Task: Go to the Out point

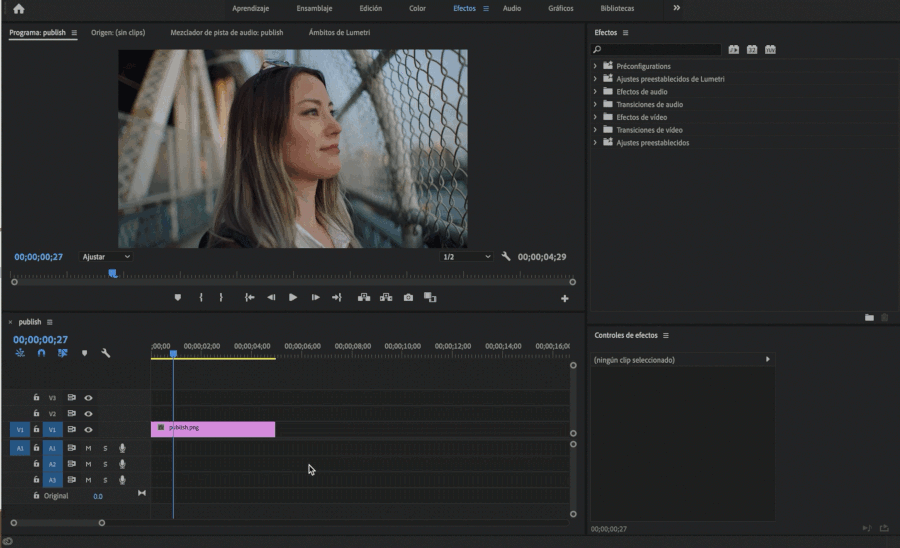Action: [x=337, y=297]
